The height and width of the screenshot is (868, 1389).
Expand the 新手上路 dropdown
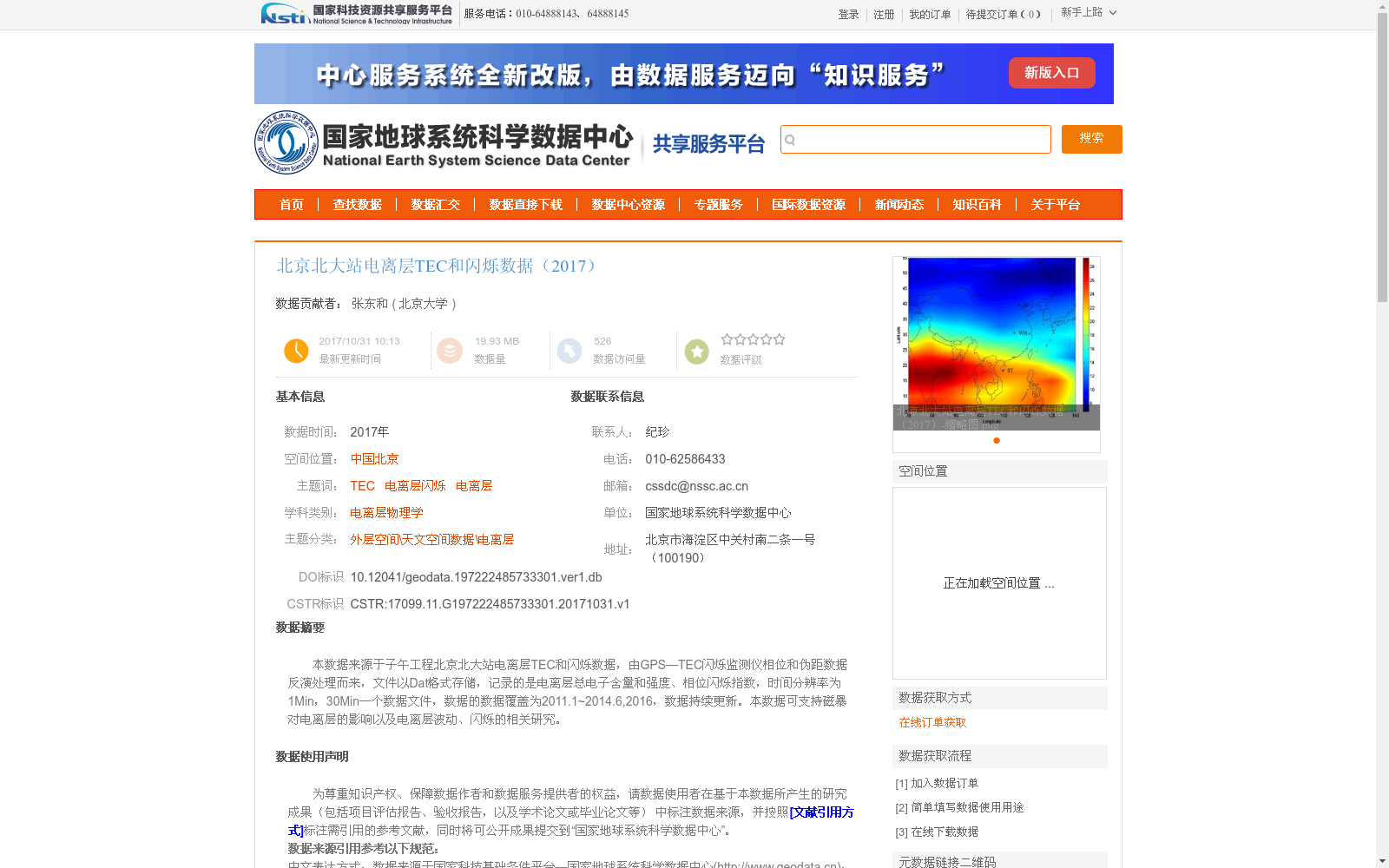click(1089, 12)
